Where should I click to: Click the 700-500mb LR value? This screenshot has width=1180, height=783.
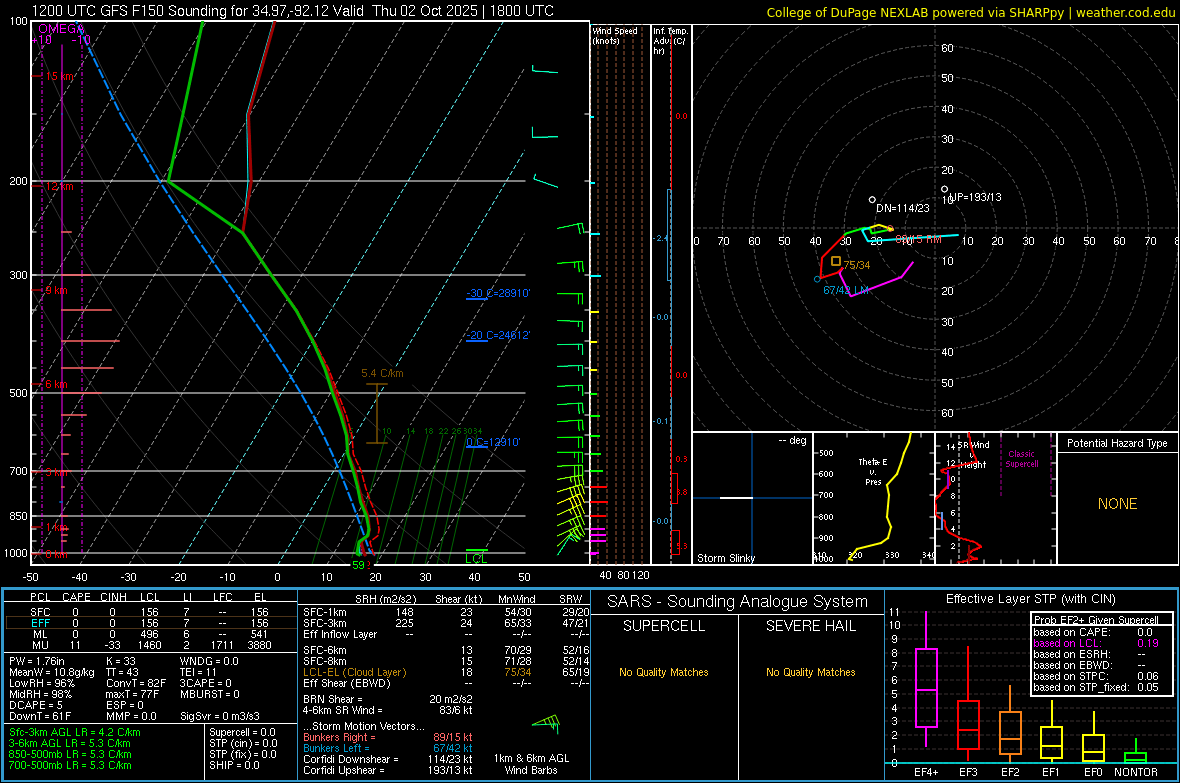click(x=70, y=765)
